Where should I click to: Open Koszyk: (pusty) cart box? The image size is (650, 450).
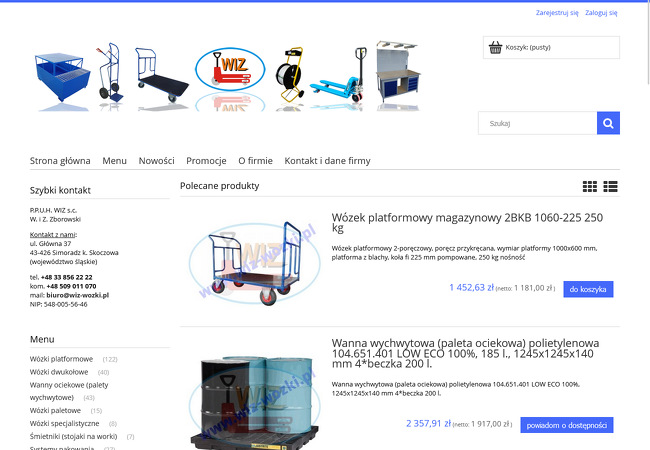click(x=551, y=47)
